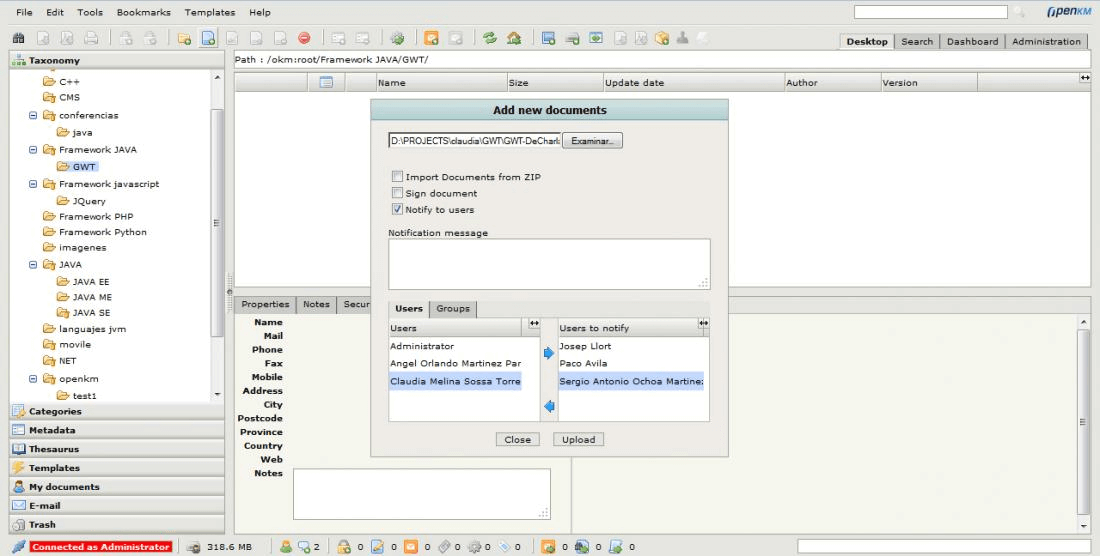Click the create new folder toolbar icon
The width and height of the screenshot is (1100, 556).
click(x=185, y=39)
